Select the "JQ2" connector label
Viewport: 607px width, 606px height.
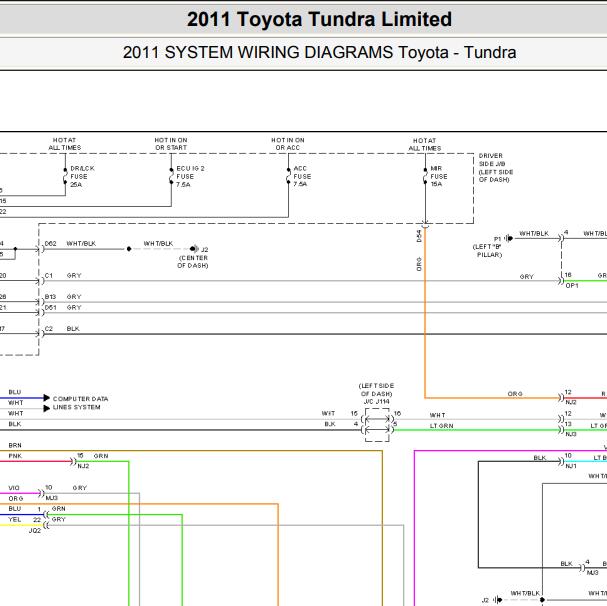pyautogui.click(x=34, y=530)
